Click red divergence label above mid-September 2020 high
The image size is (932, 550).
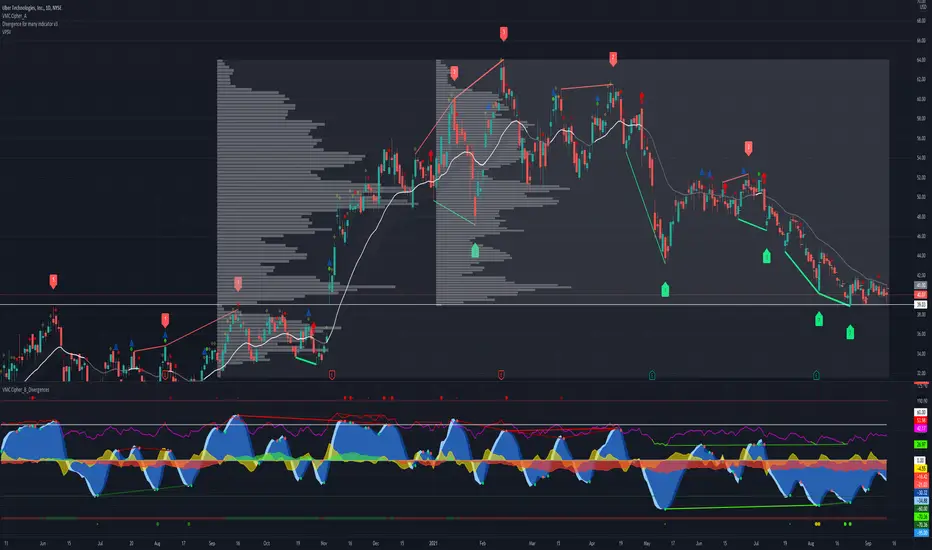click(x=238, y=283)
